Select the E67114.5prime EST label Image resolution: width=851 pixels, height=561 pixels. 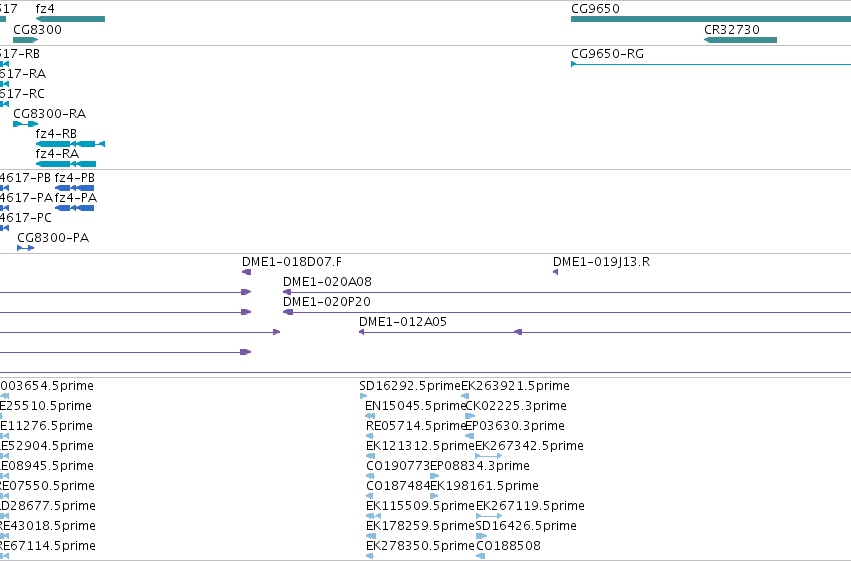tap(48, 546)
